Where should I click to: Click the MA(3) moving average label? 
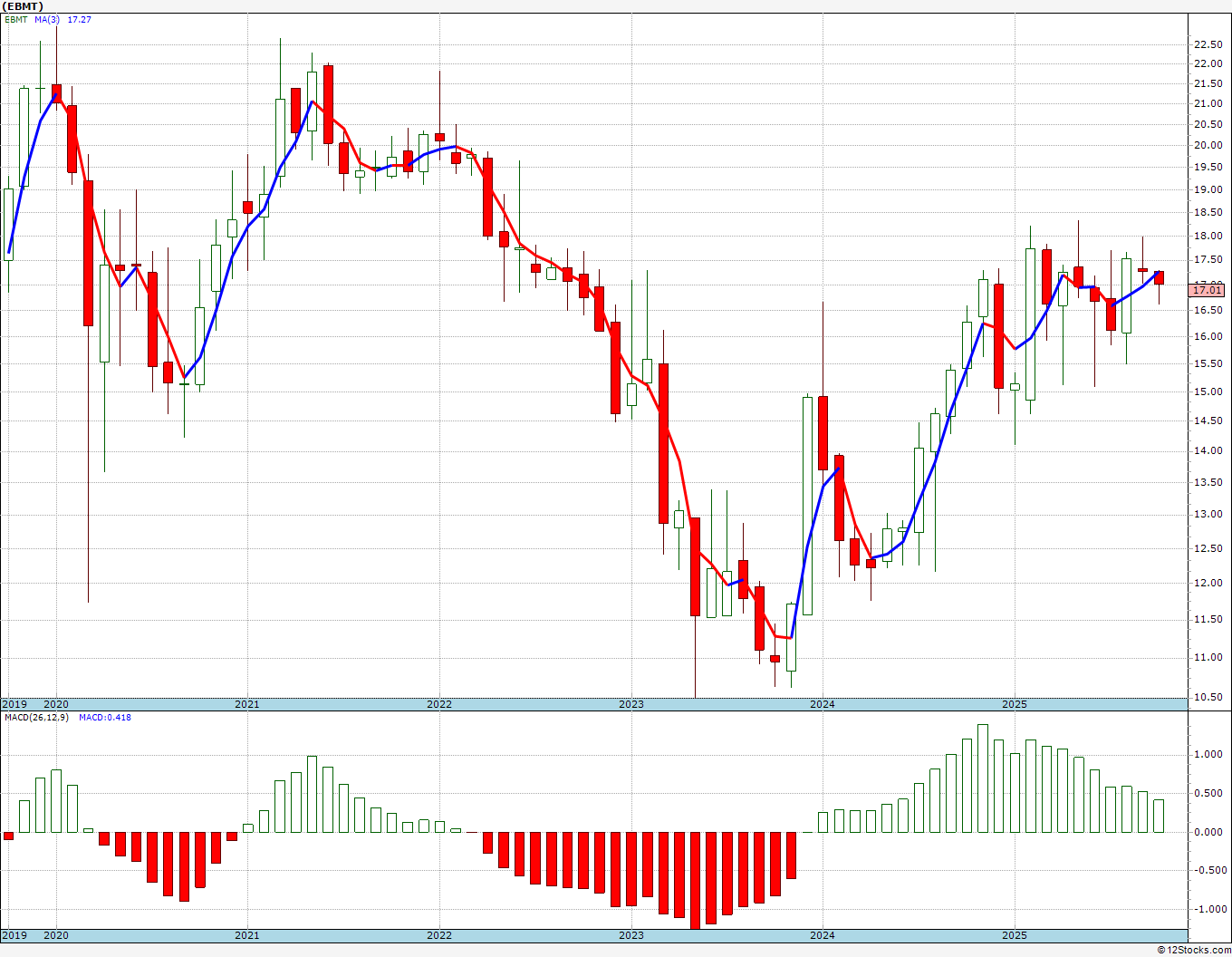pos(48,19)
